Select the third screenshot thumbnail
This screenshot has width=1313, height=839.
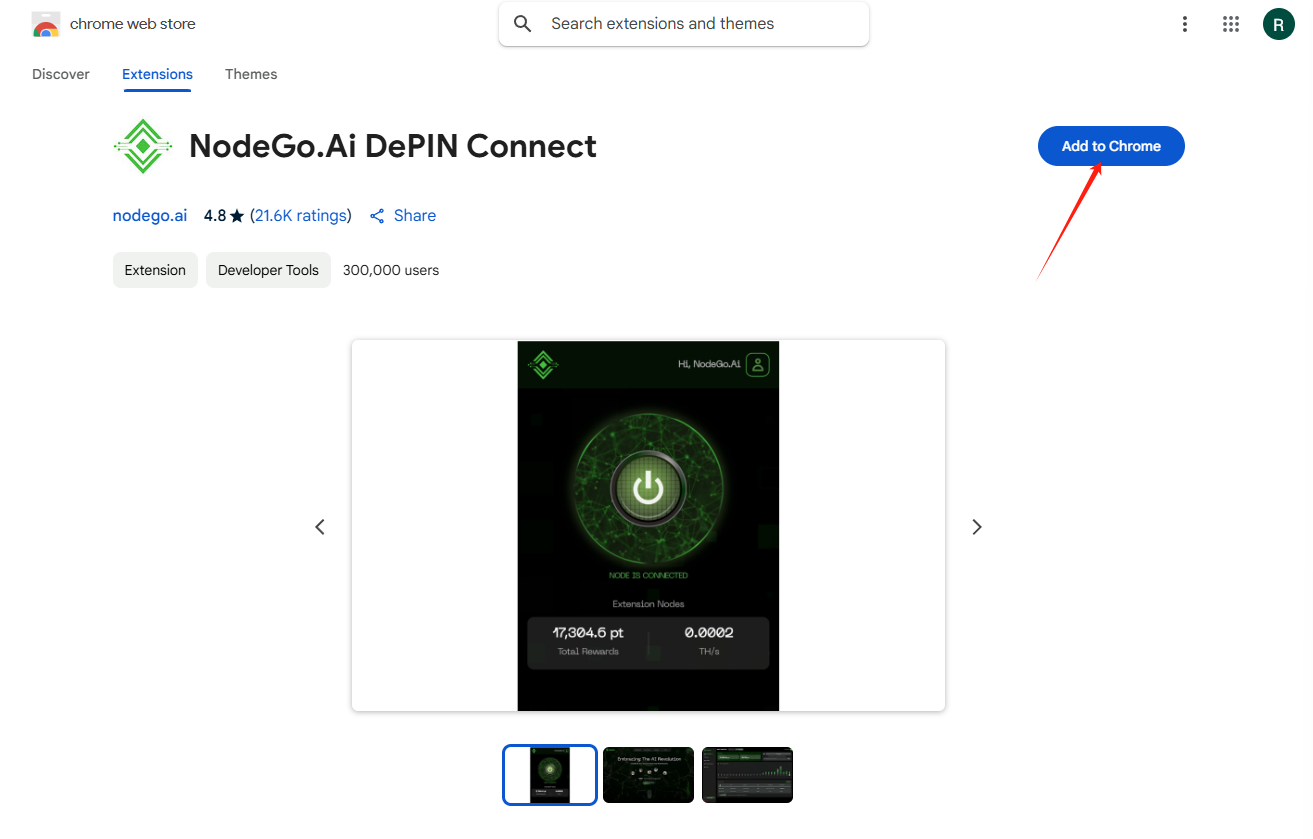[747, 775]
